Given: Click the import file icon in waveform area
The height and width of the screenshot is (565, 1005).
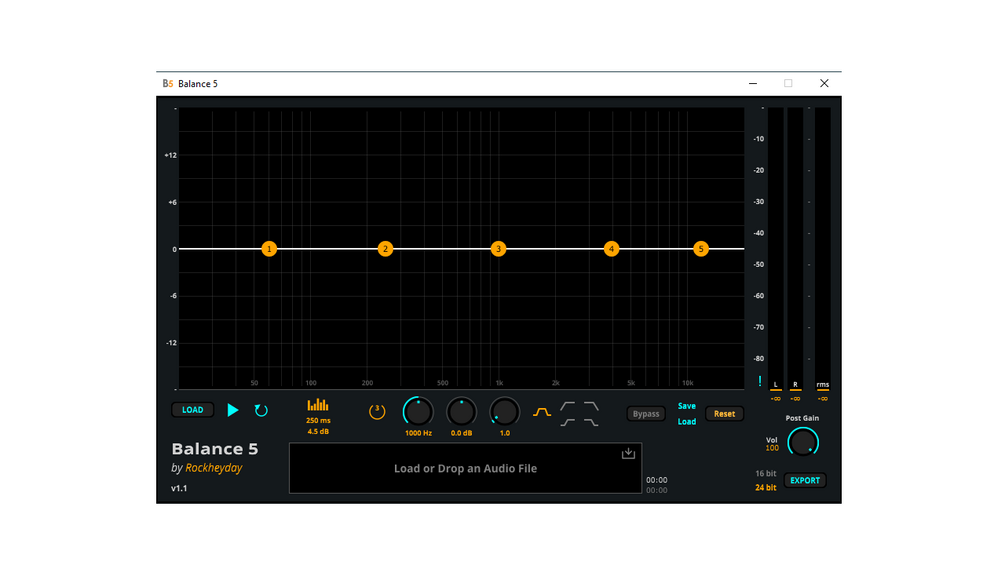Looking at the screenshot, I should (628, 454).
